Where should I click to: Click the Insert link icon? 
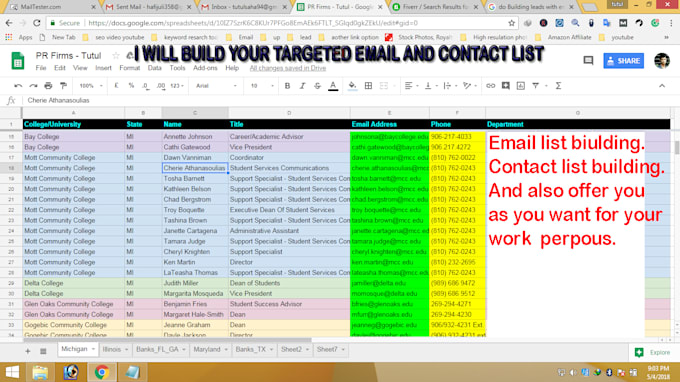point(490,86)
